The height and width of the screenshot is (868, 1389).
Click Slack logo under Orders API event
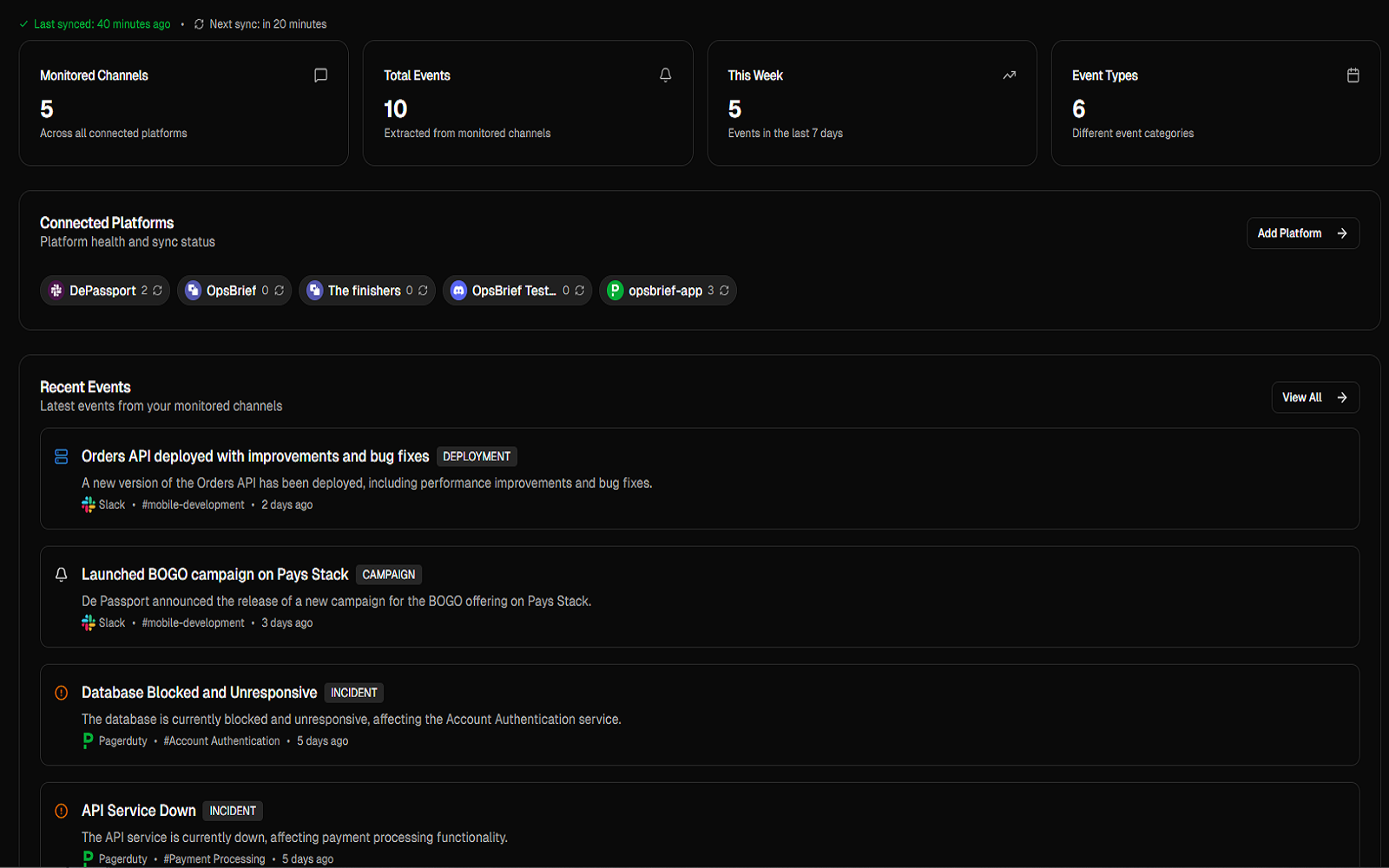[88, 505]
